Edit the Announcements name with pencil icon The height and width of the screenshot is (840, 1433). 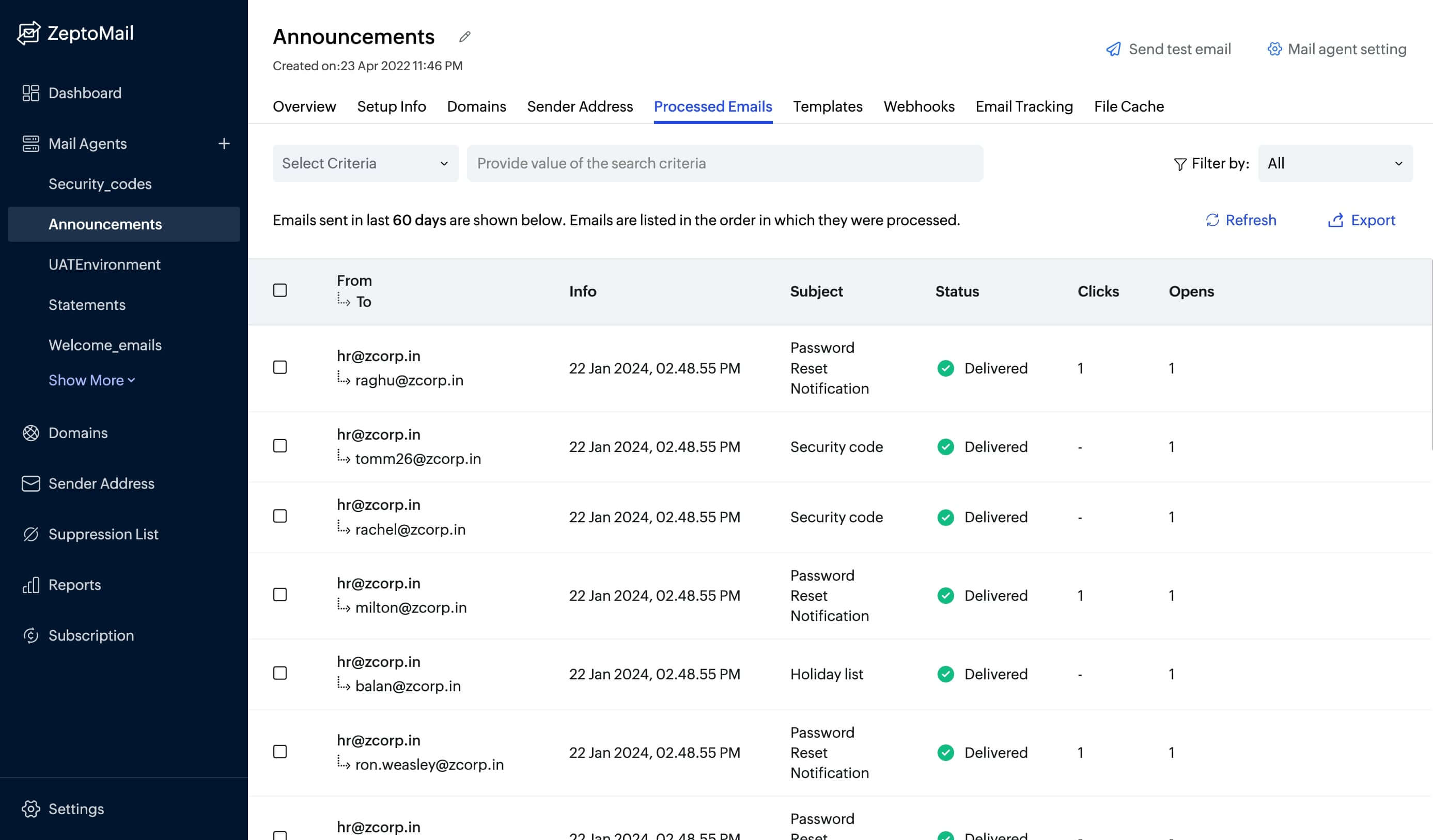464,37
